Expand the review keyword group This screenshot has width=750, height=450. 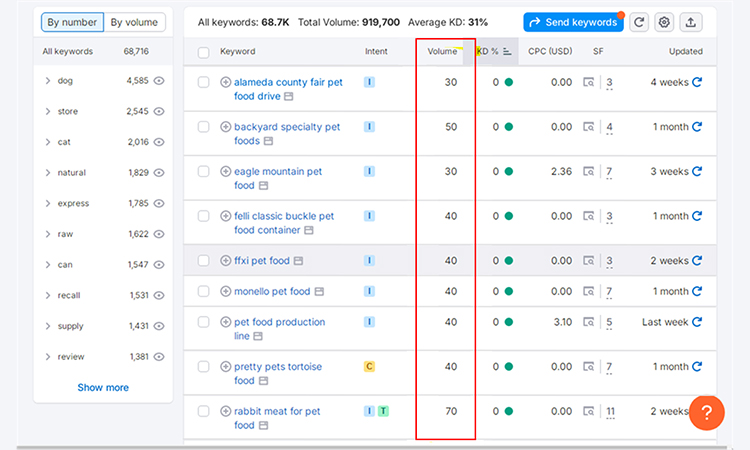click(x=48, y=357)
